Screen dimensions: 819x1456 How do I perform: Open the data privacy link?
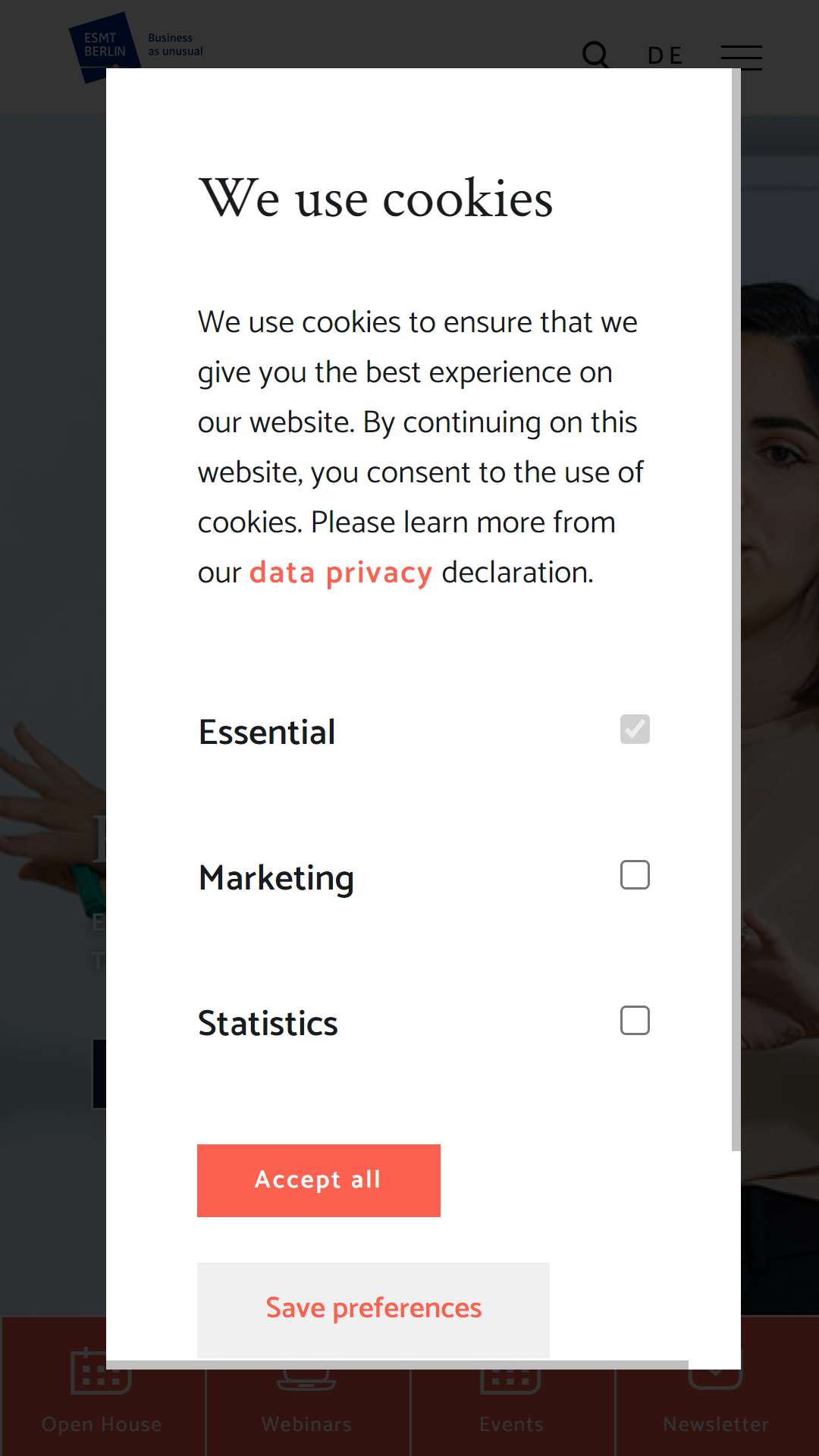(340, 573)
